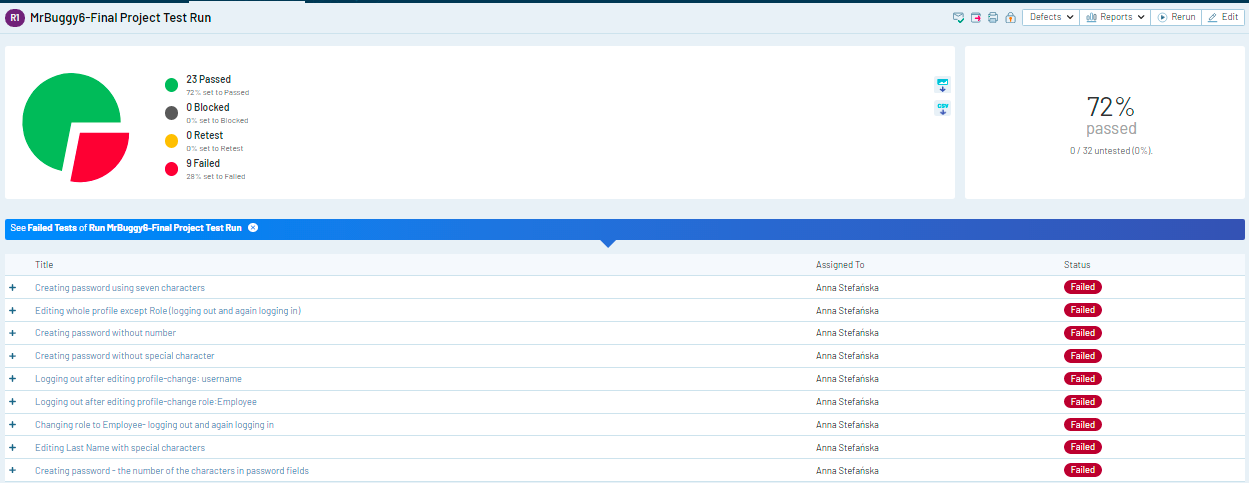Click the Status column header

[1077, 265]
